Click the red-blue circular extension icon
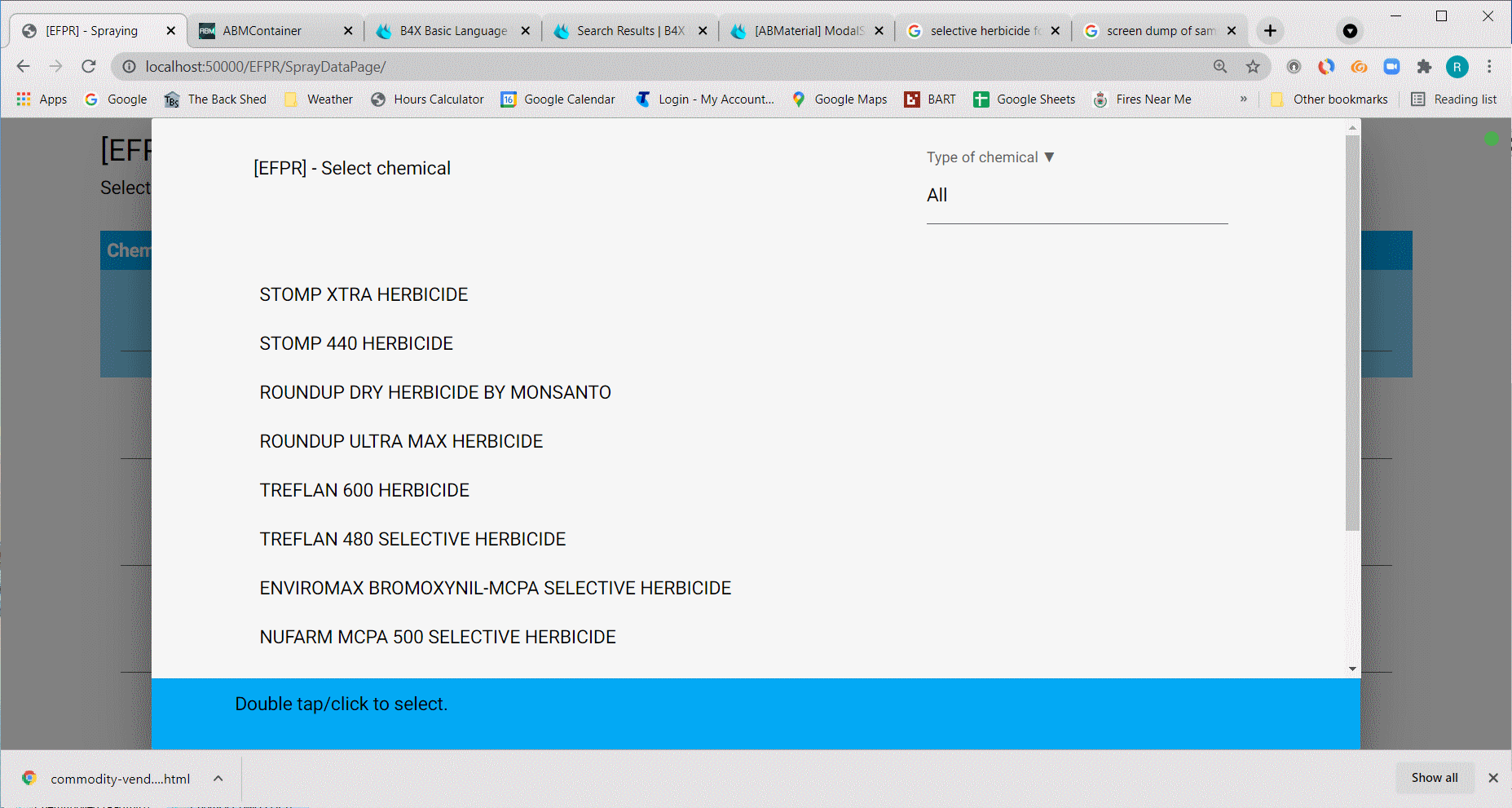This screenshot has width=1512, height=808. 1326,66
